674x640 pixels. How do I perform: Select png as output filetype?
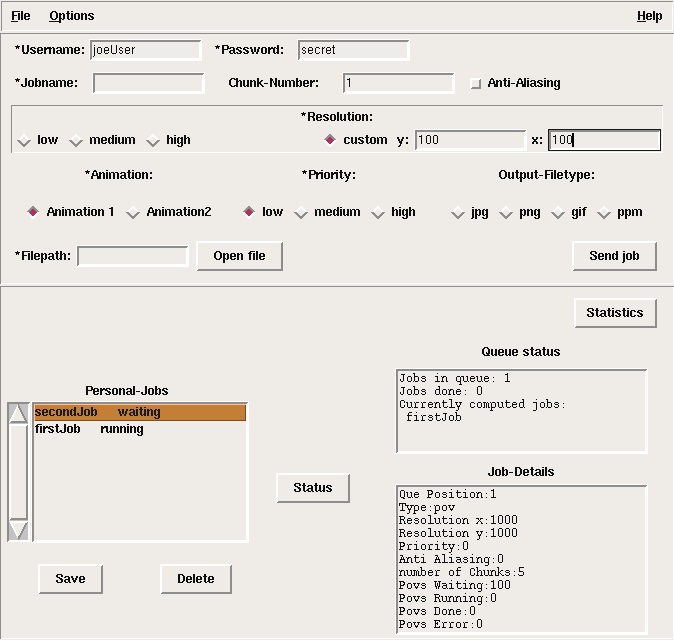pos(506,213)
